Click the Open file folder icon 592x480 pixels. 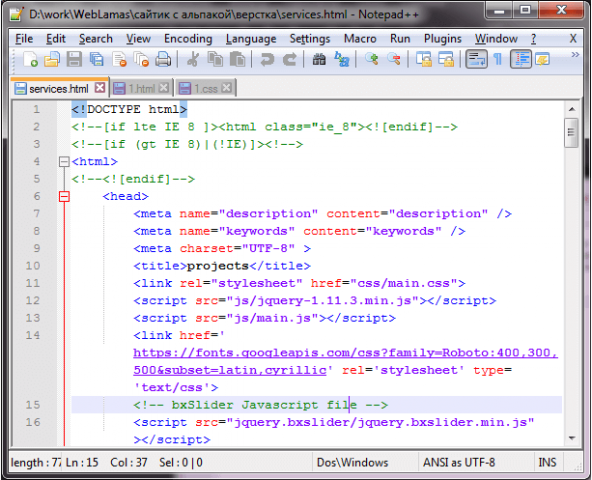point(52,59)
